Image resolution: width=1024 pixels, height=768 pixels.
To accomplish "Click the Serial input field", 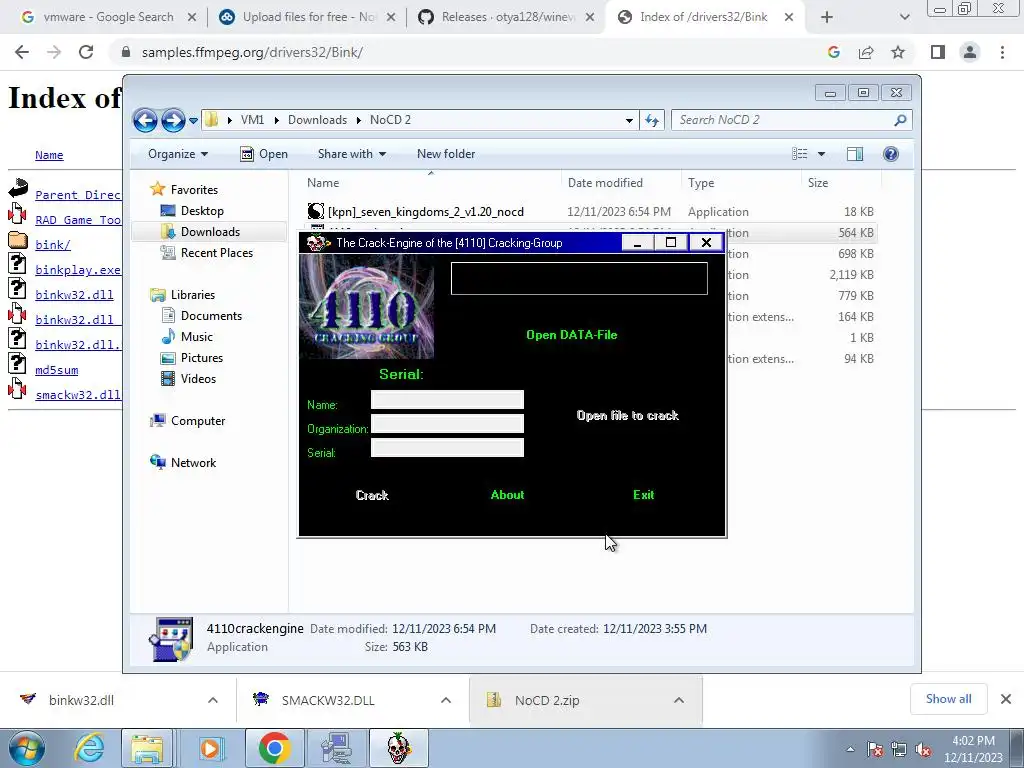I will 447,447.
